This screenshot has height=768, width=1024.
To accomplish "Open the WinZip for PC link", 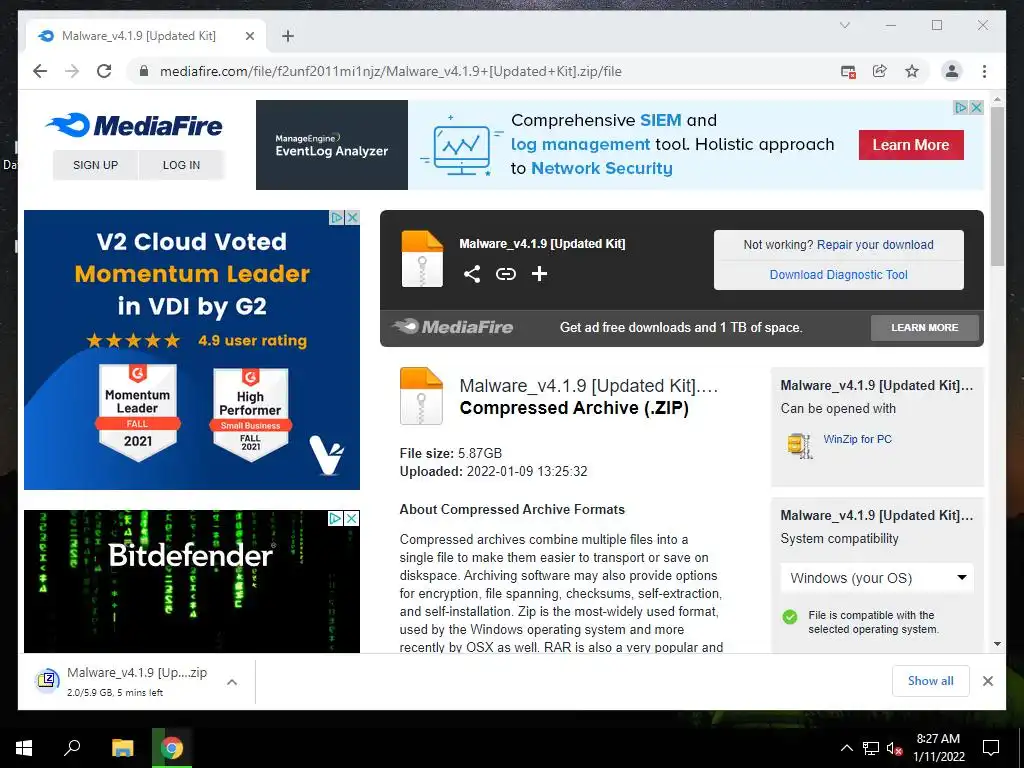I will coord(857,440).
